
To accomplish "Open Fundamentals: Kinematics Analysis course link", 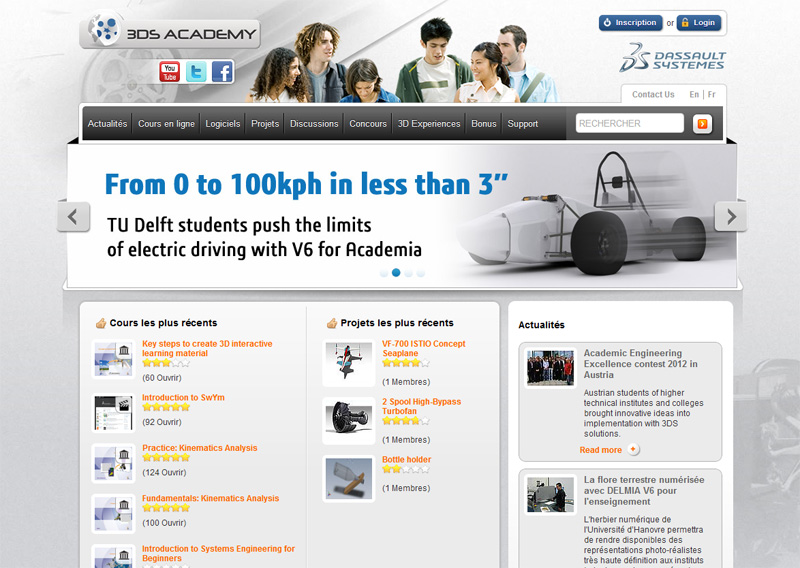I will [210, 499].
